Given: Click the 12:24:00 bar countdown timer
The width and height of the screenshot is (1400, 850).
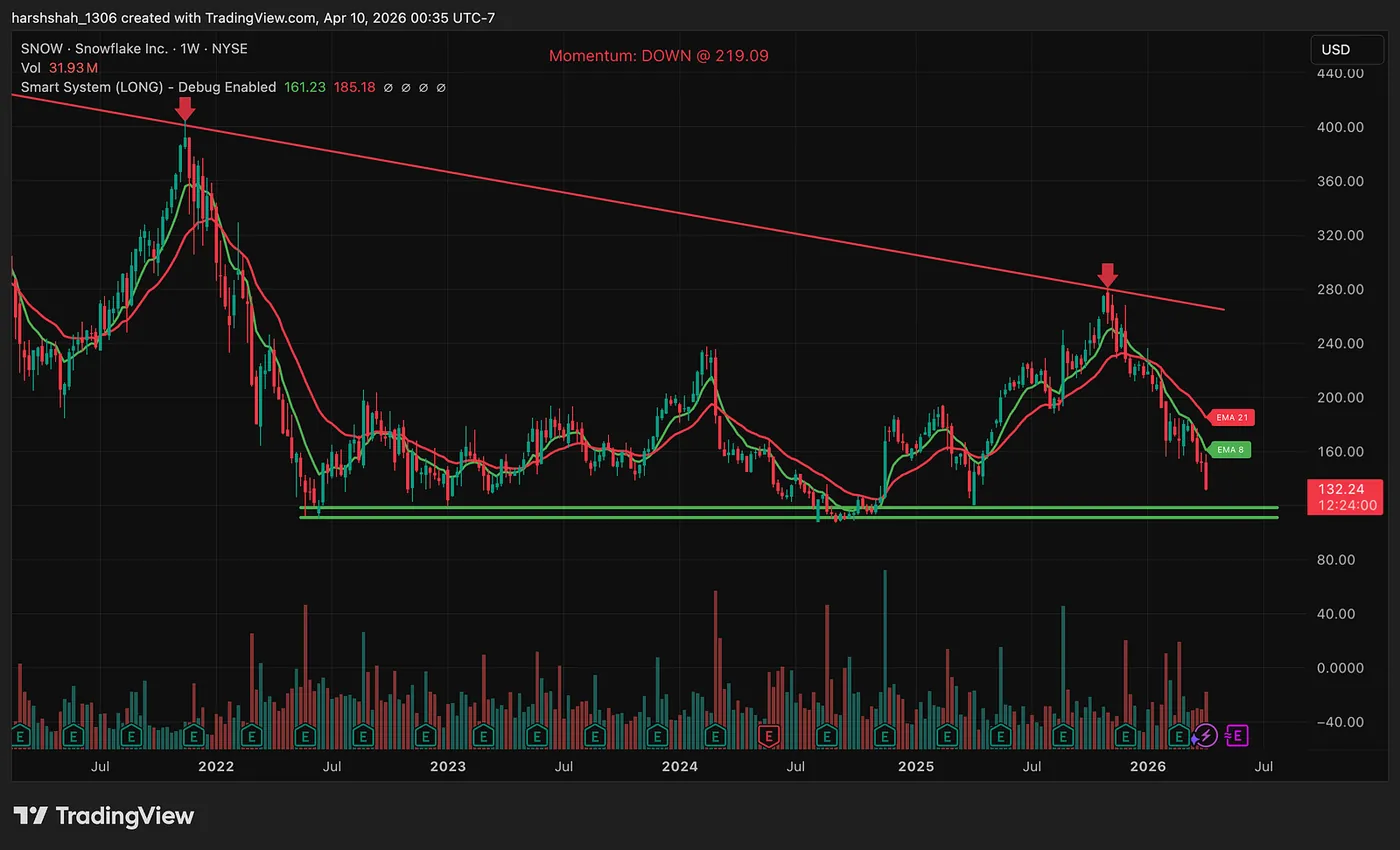Looking at the screenshot, I should click(x=1348, y=506).
